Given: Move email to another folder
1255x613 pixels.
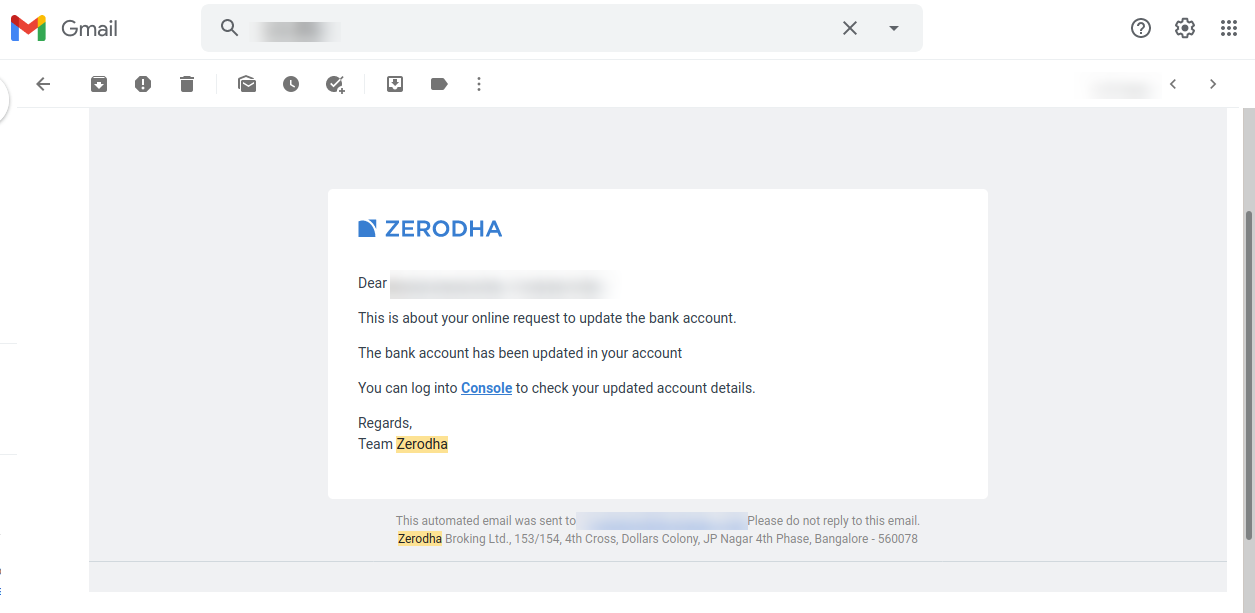Looking at the screenshot, I should 395,84.
